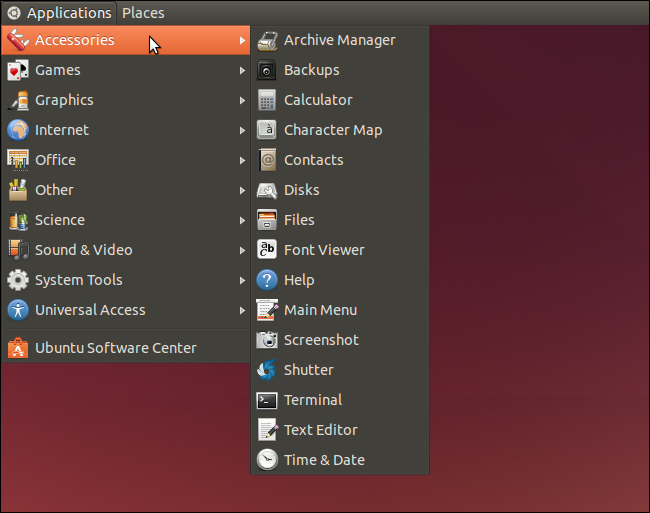Click the Accessories submenu arrow

(x=242, y=41)
